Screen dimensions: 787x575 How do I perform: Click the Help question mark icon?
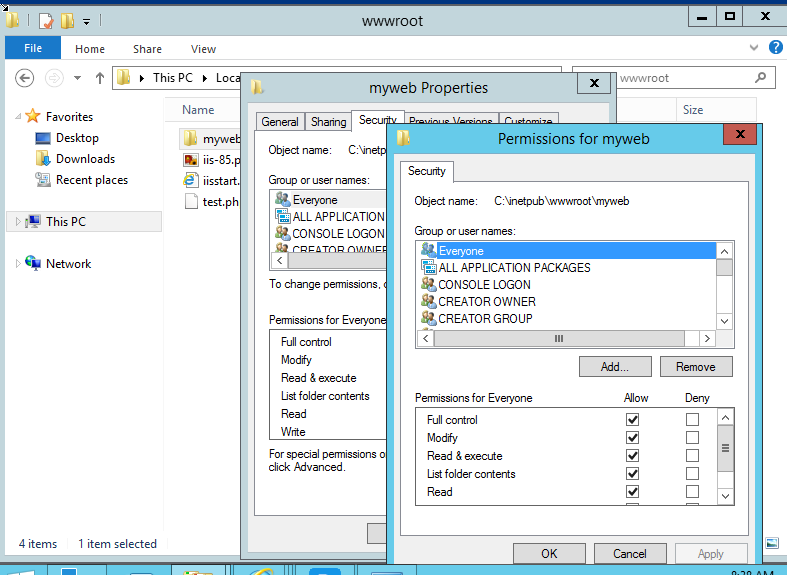(x=775, y=47)
